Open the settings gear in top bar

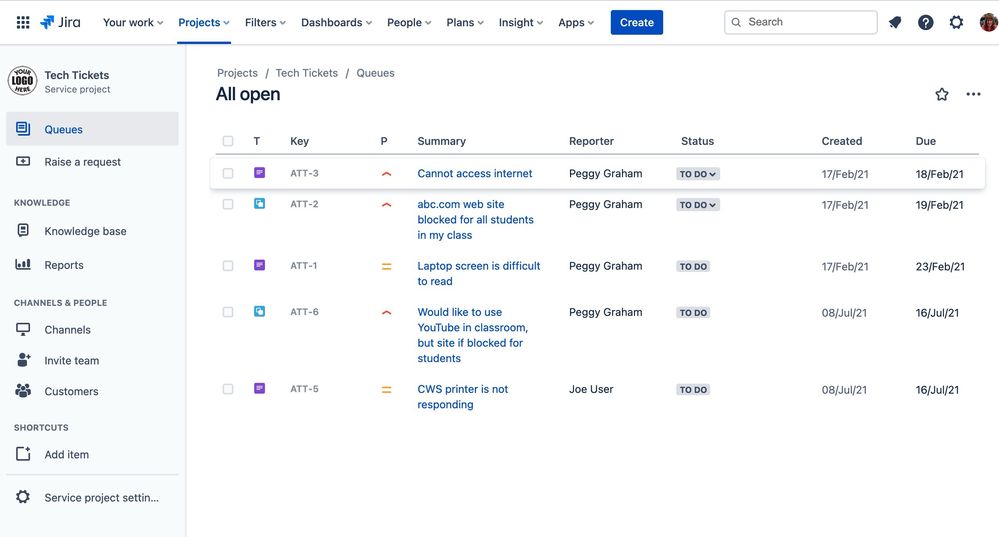(x=956, y=22)
